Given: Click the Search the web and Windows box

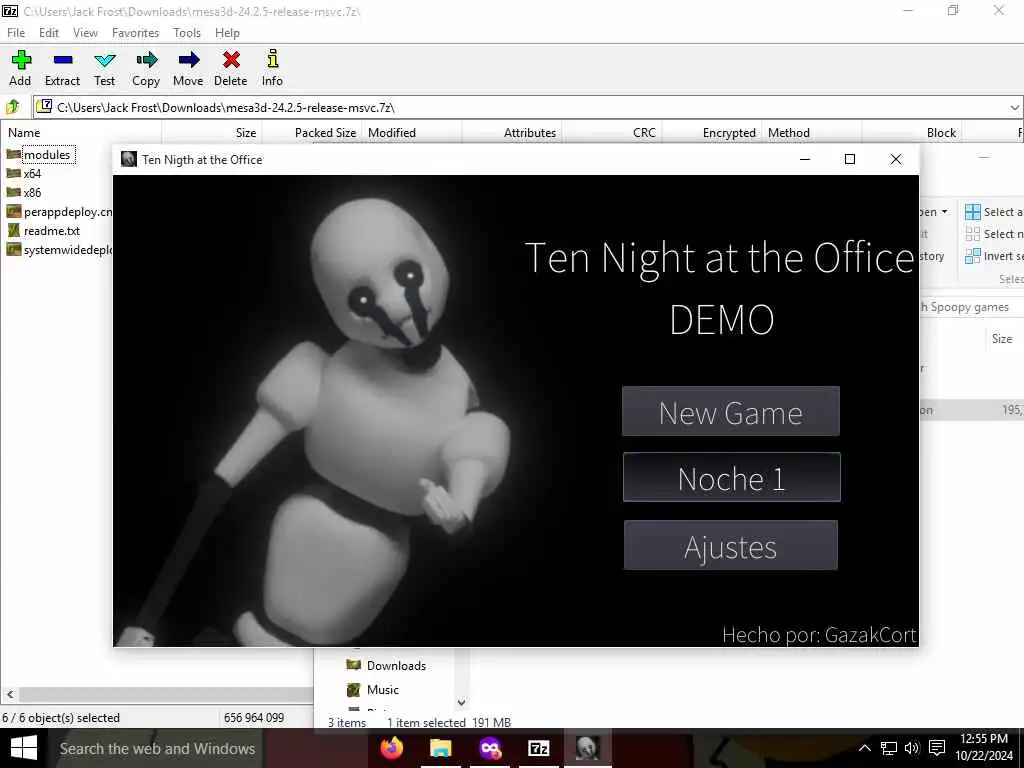Looking at the screenshot, I should click(x=157, y=748).
